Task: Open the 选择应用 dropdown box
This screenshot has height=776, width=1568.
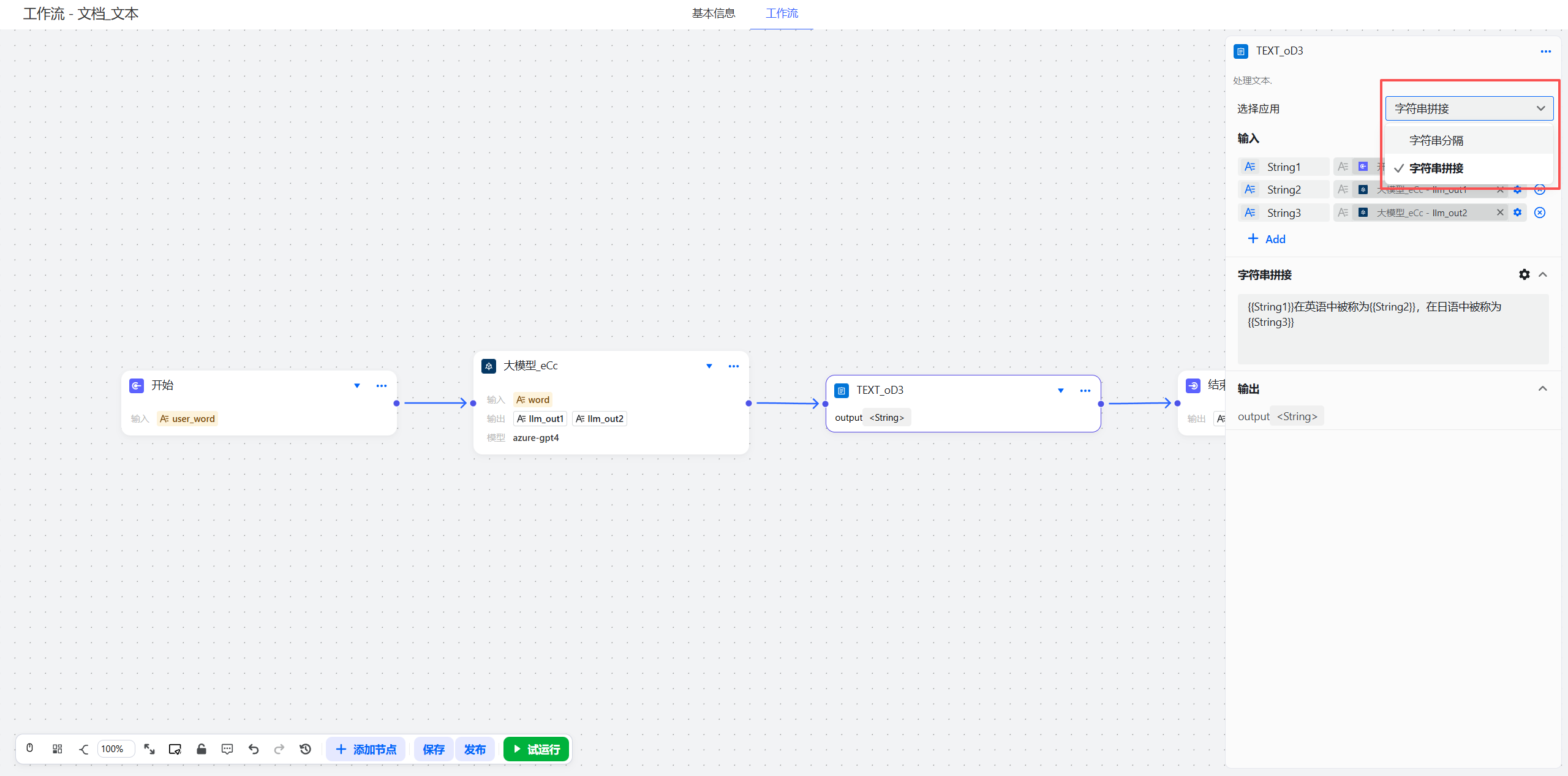Action: pos(1469,108)
